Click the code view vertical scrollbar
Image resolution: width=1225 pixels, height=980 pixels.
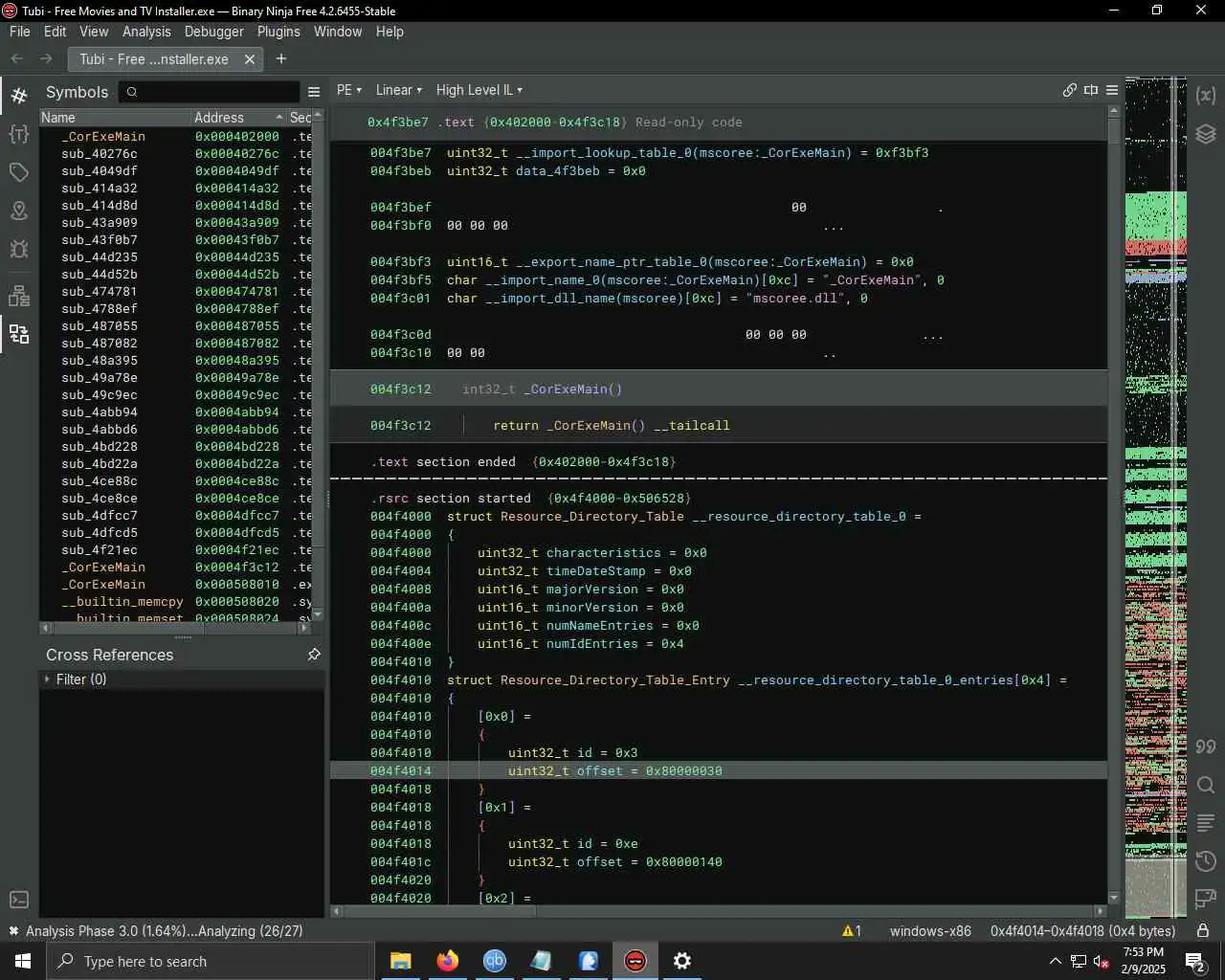(x=1114, y=504)
